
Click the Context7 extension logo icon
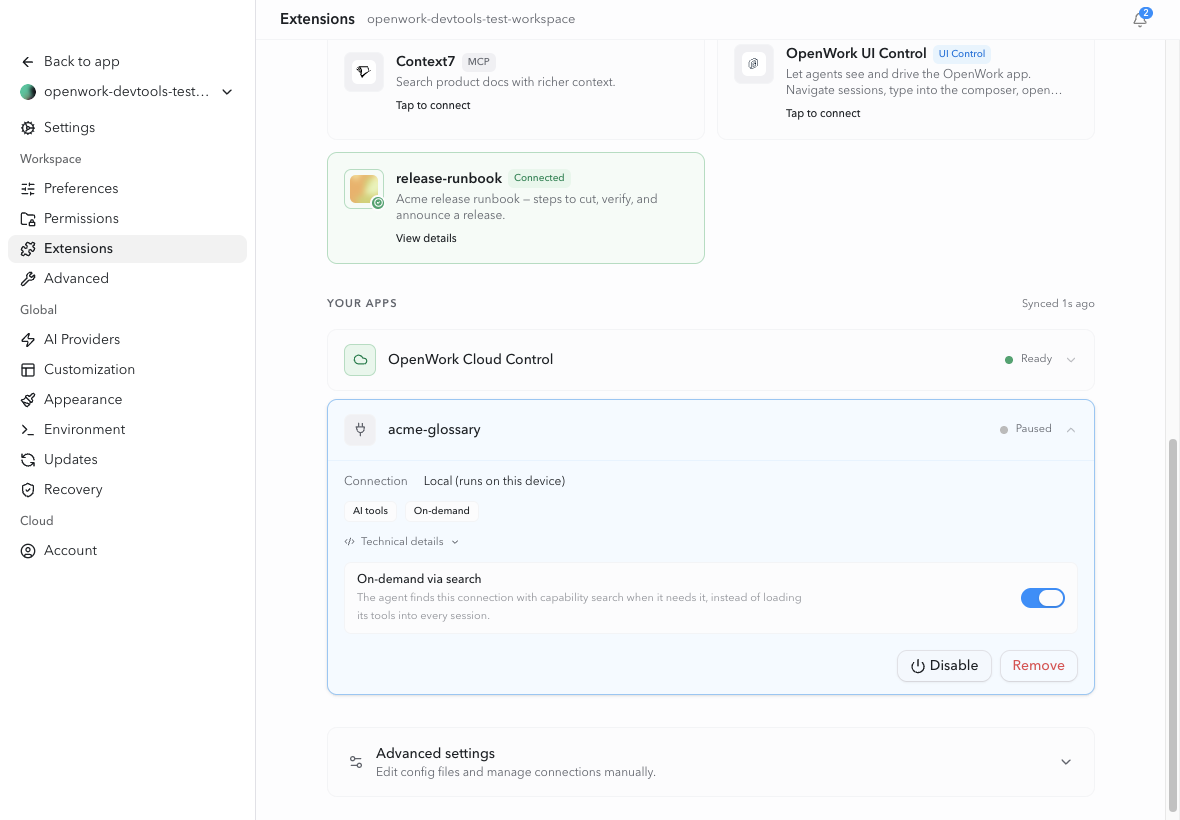363,72
